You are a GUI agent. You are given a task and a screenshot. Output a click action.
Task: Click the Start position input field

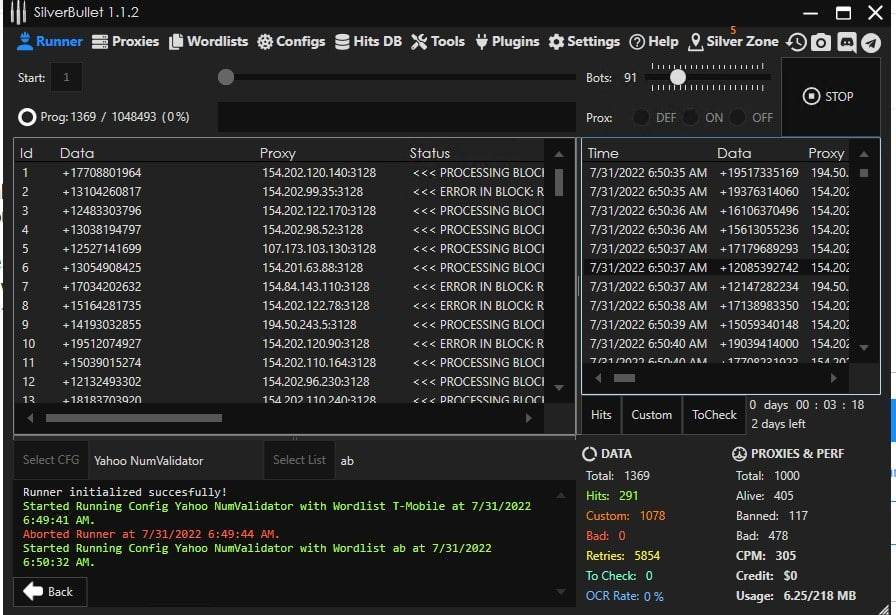coord(67,77)
